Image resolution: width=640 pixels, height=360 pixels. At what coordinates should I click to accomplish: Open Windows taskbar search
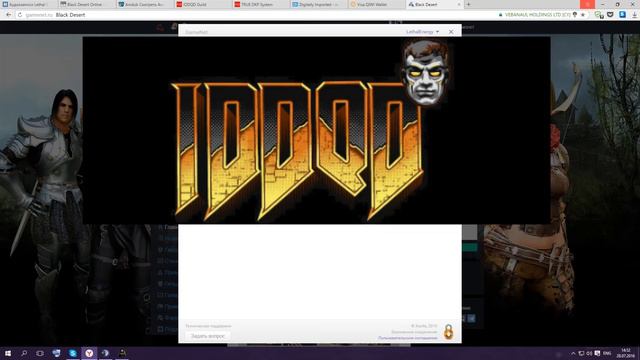[x=24, y=353]
